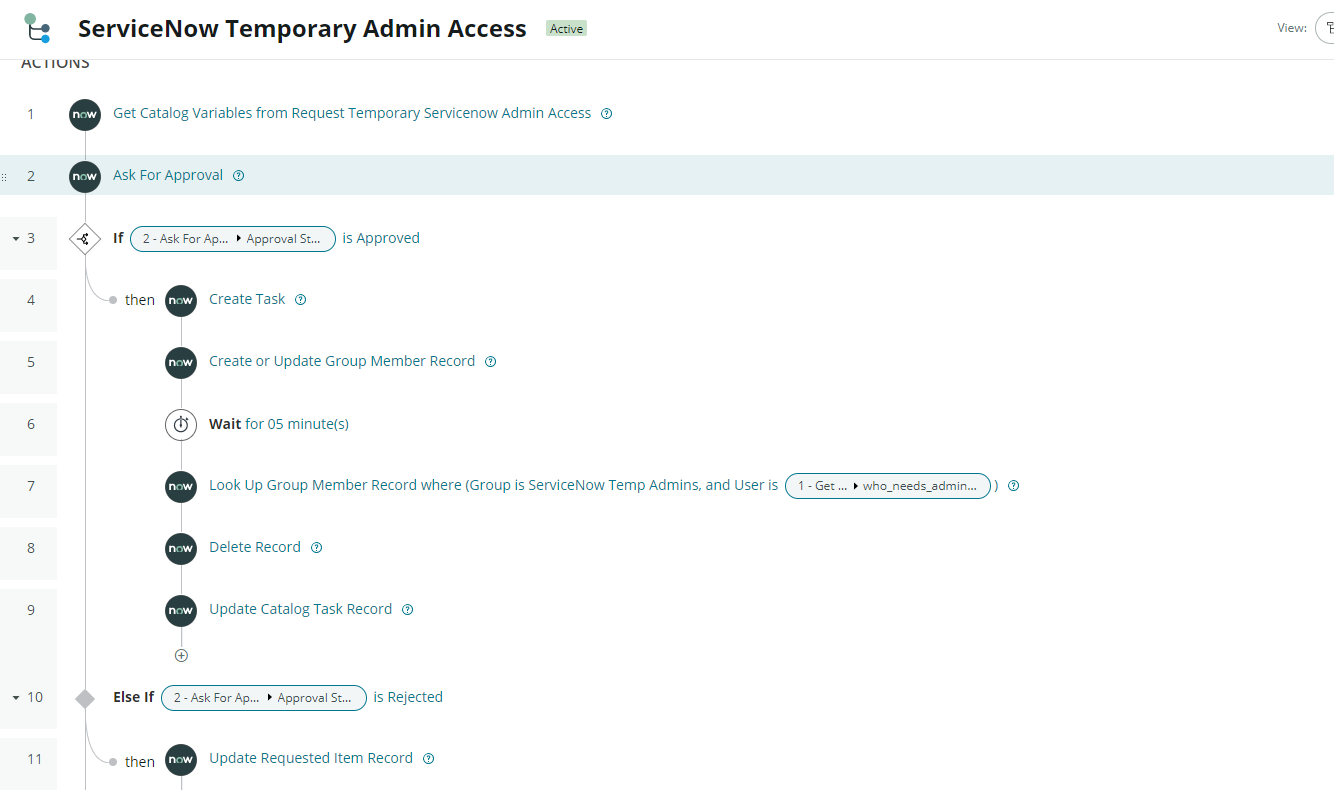Open the Create Task action
The width and height of the screenshot is (1334, 809).
247,300
